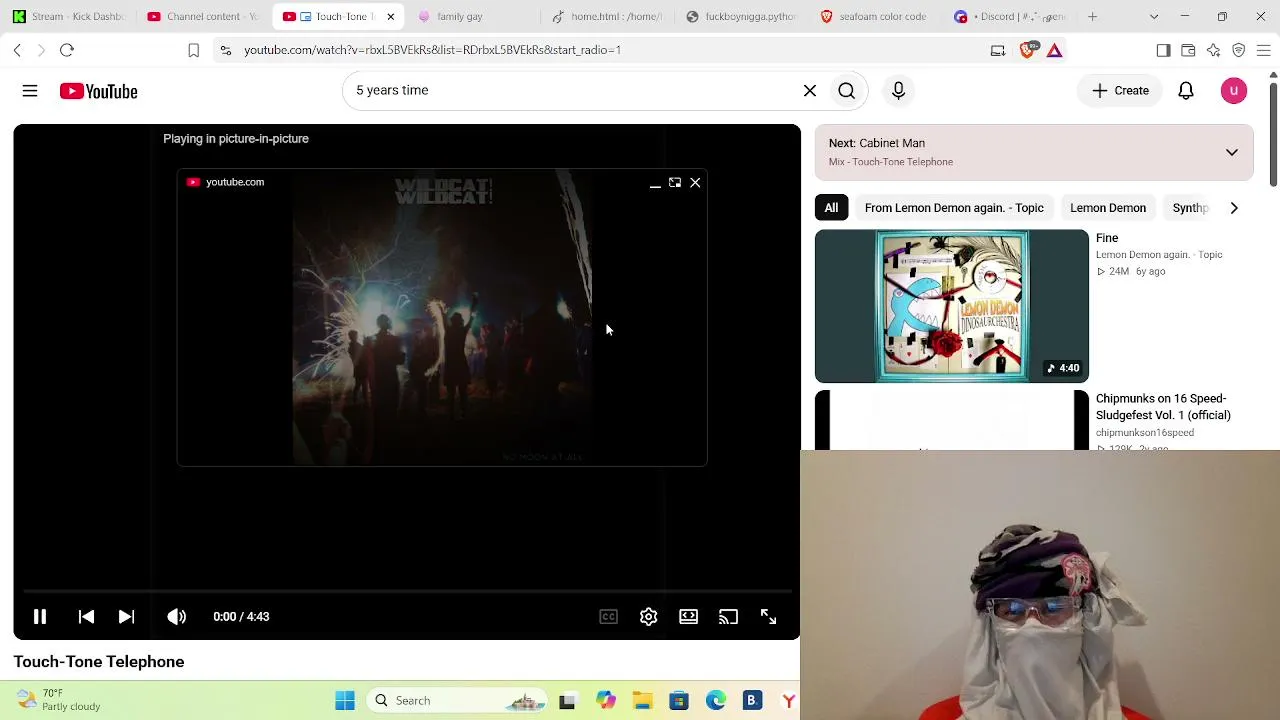The width and height of the screenshot is (1280, 720).
Task: Enter fullscreen mode in player
Action: tap(768, 617)
